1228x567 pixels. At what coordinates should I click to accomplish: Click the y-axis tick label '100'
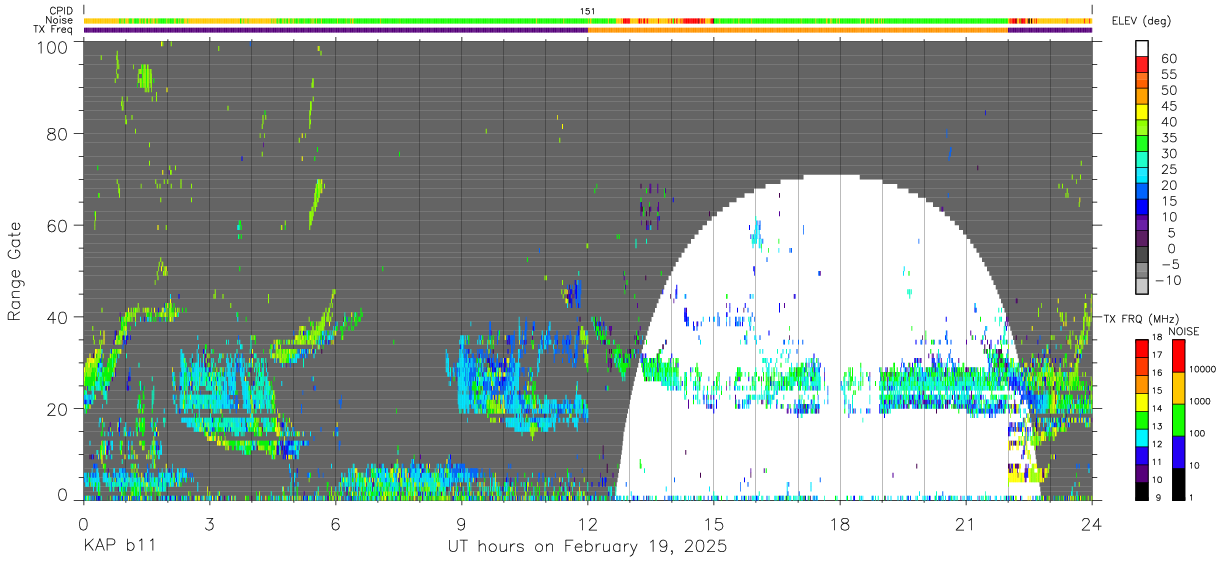point(53,47)
